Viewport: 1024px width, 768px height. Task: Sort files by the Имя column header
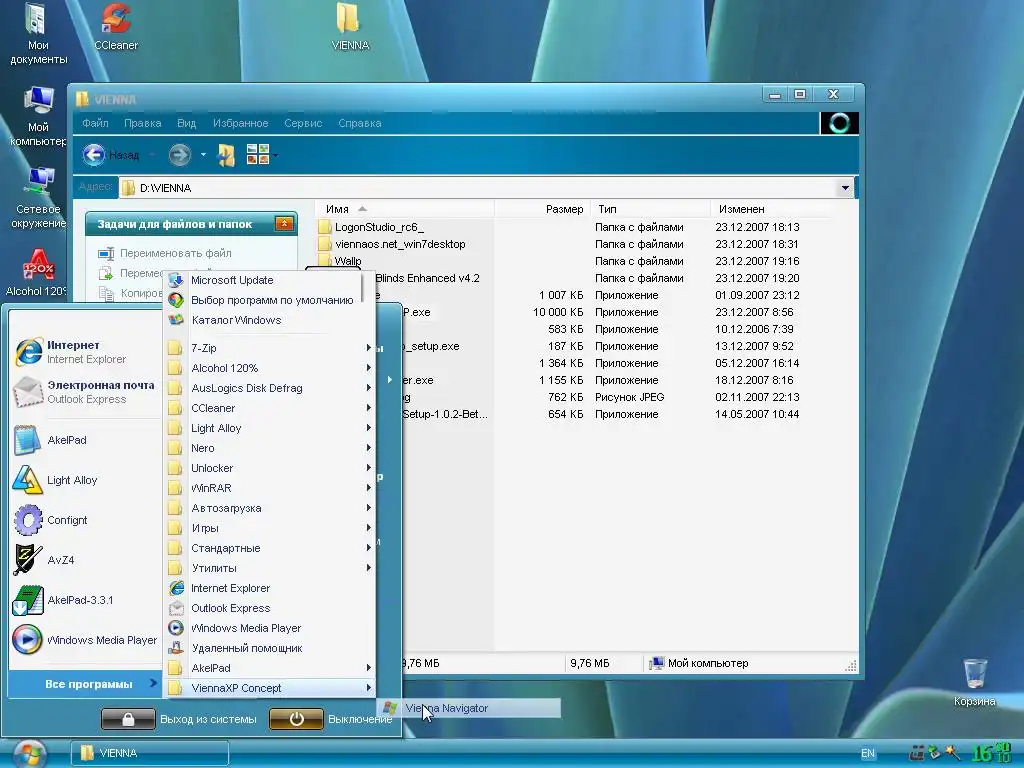[405, 209]
